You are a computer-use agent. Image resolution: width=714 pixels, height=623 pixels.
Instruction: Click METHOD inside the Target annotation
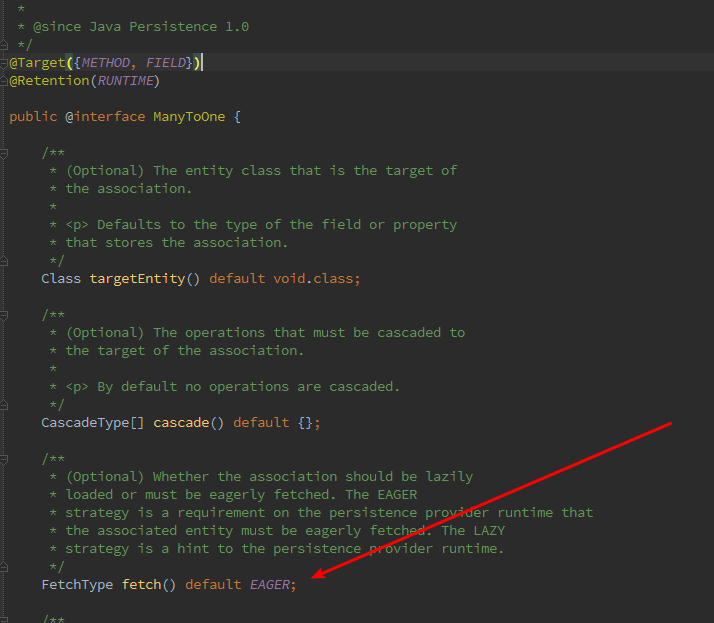tap(104, 63)
